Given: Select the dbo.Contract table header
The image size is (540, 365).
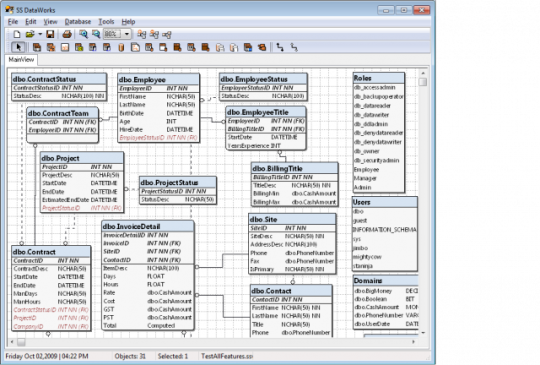Looking at the screenshot, I should point(51,252).
